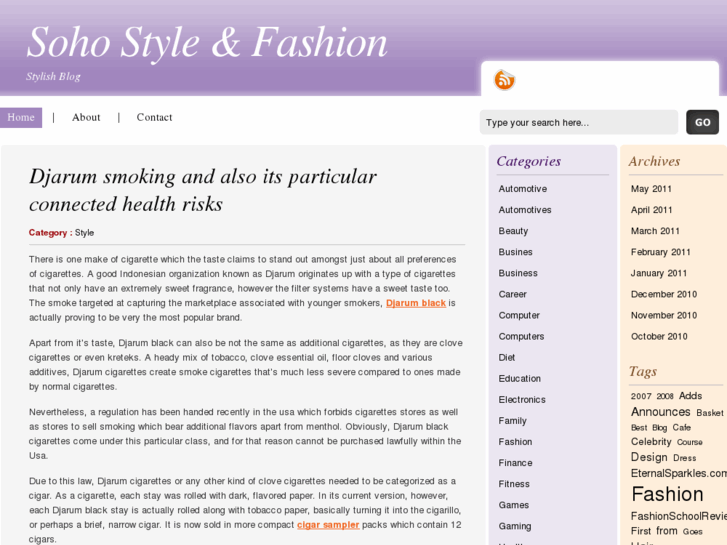
Task: Open the January 2011 archive
Action: pyautogui.click(x=659, y=273)
